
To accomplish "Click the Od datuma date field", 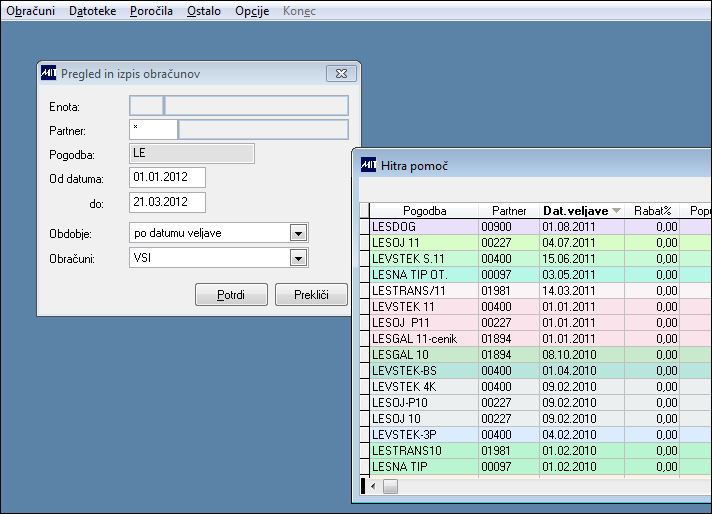I will tap(167, 177).
